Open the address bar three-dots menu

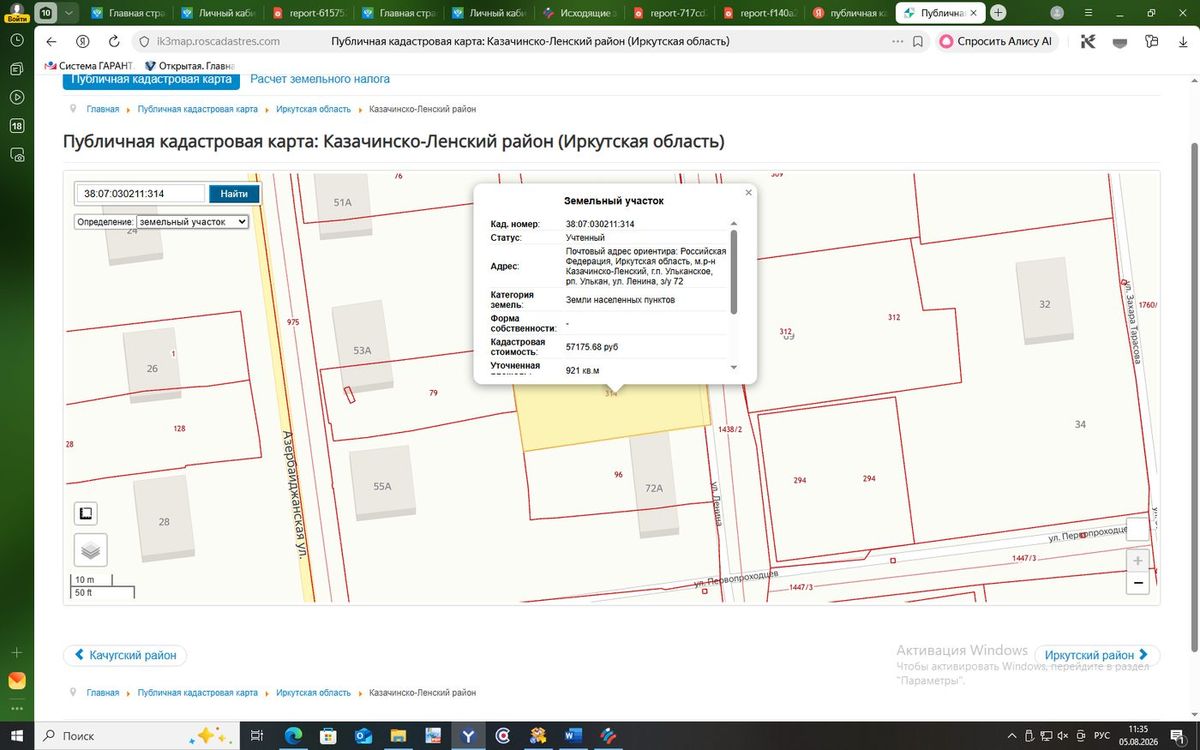pyautogui.click(x=895, y=42)
